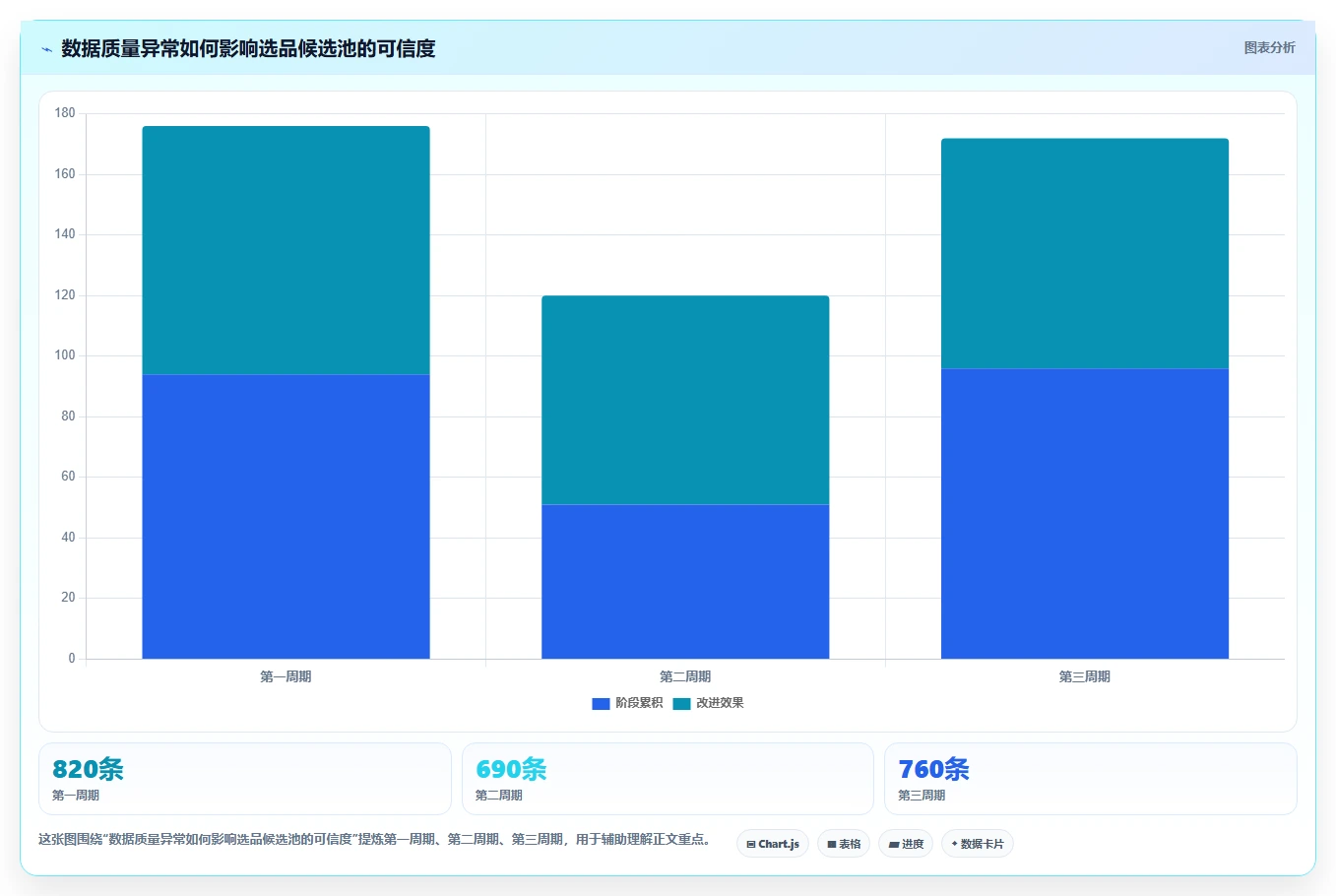Click the 进度 tag
The width and height of the screenshot is (1336, 896).
pyautogui.click(x=906, y=844)
